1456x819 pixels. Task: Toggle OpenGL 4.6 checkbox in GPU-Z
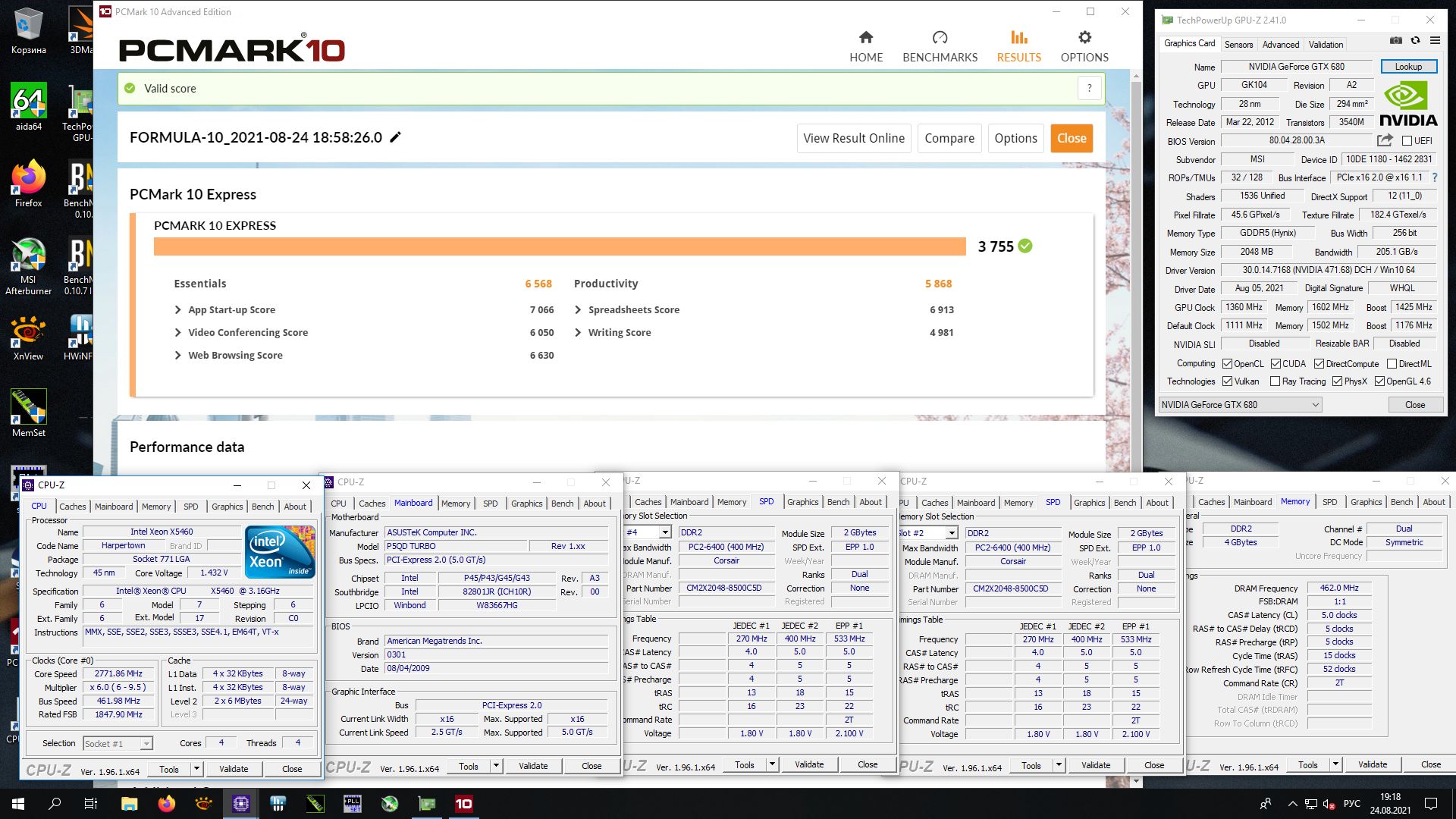pyautogui.click(x=1379, y=381)
